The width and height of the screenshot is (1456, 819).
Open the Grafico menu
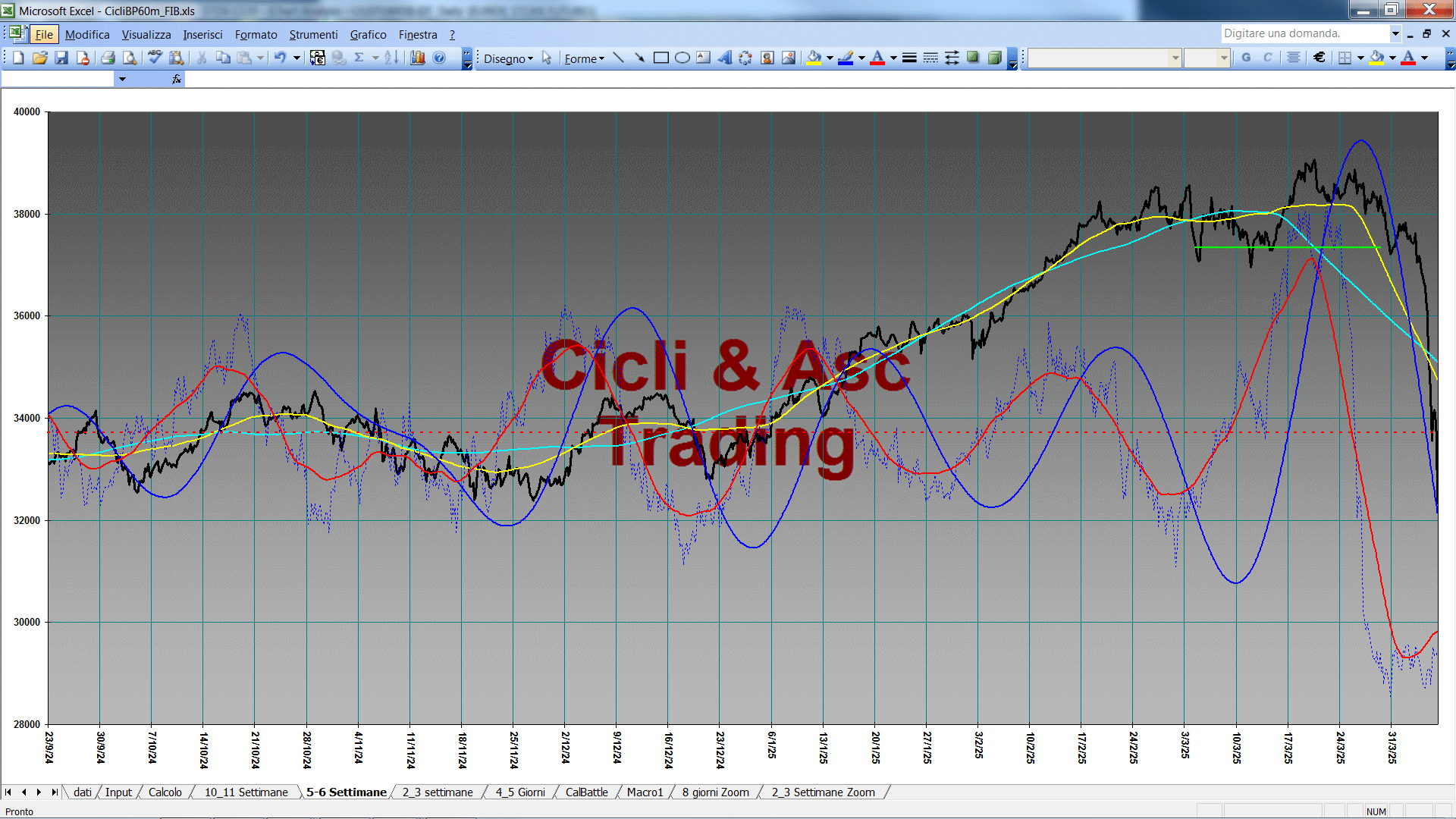click(x=368, y=34)
